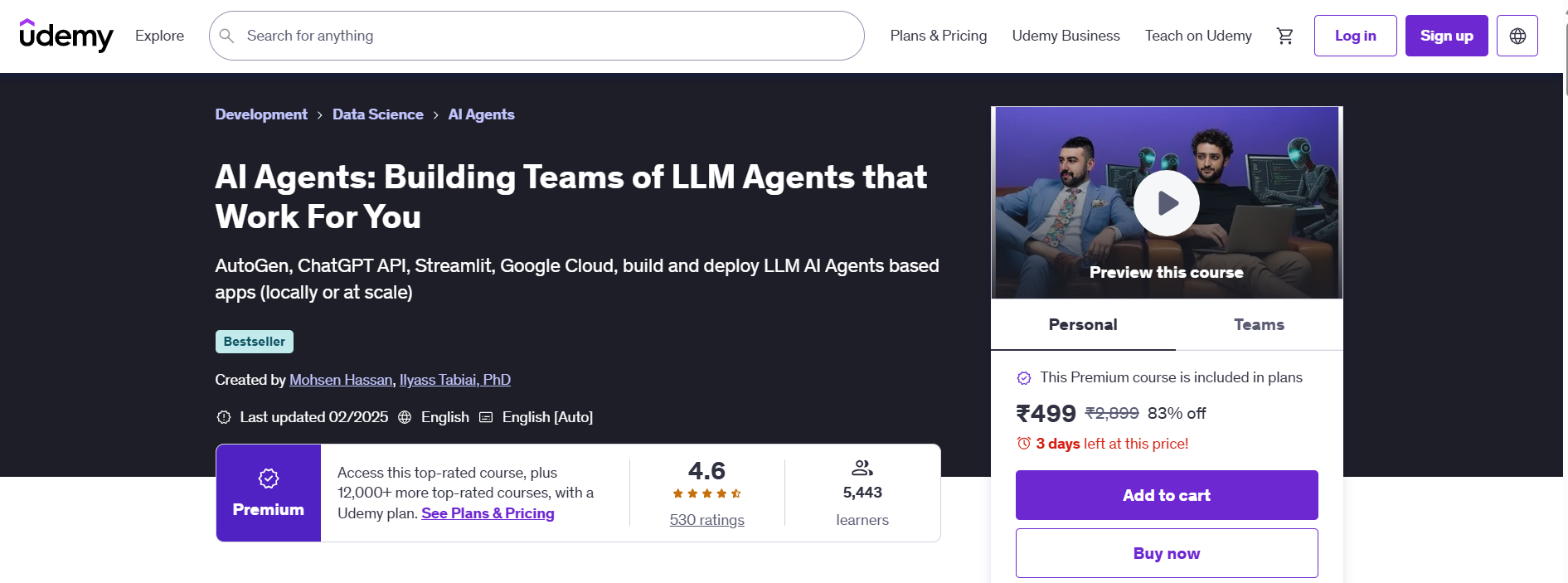Open the AI Agents breadcrumb

pos(481,114)
